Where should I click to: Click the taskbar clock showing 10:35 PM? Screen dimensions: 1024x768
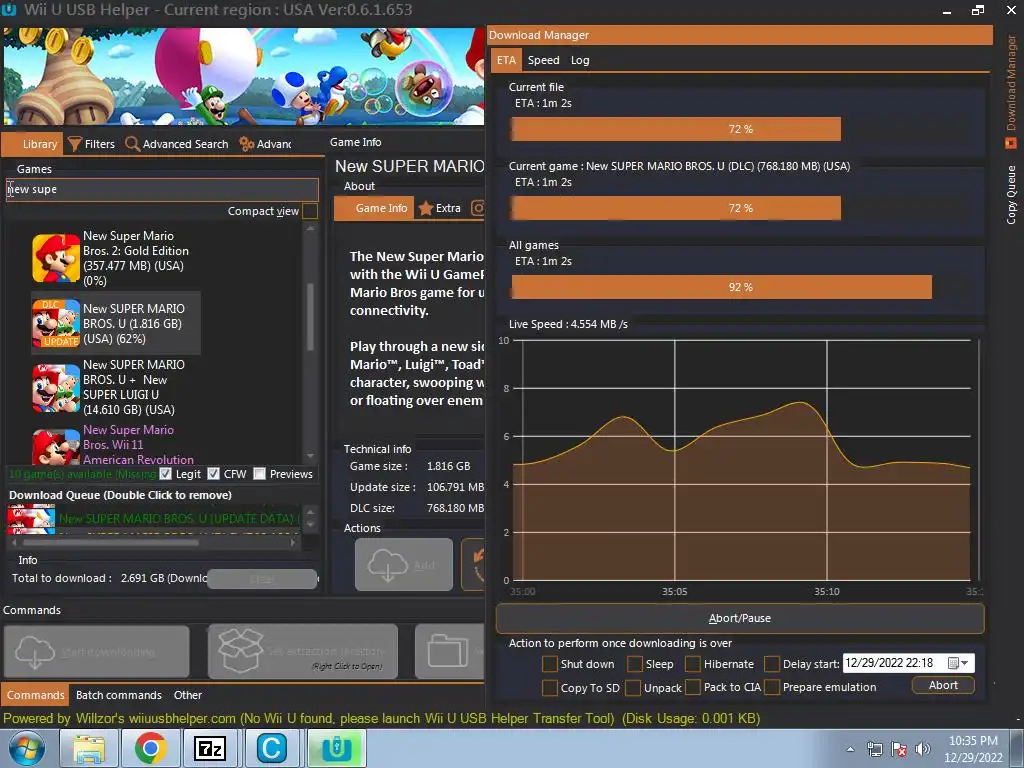(973, 749)
